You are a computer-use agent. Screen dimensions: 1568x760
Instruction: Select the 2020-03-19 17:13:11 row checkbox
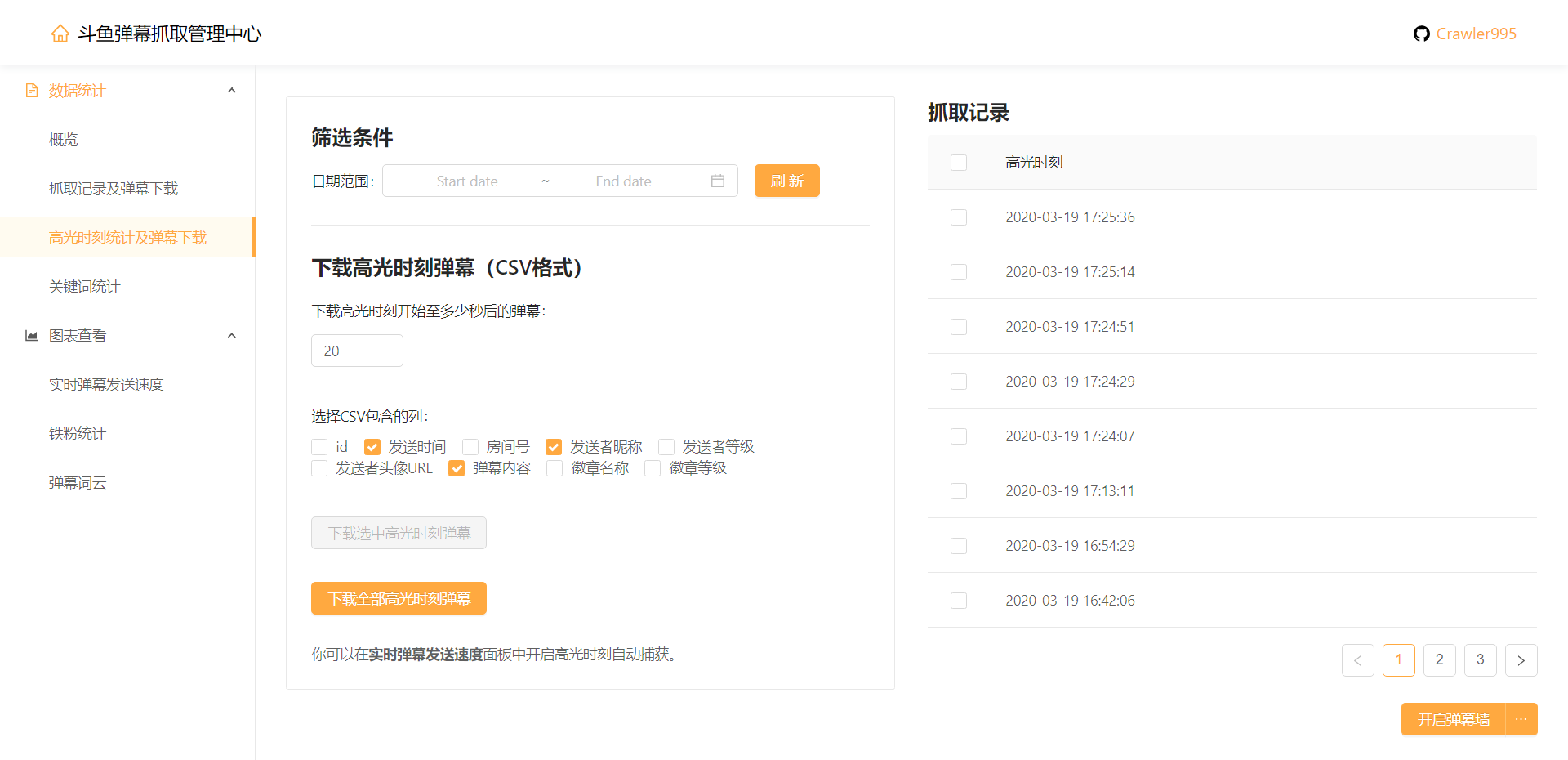point(959,491)
